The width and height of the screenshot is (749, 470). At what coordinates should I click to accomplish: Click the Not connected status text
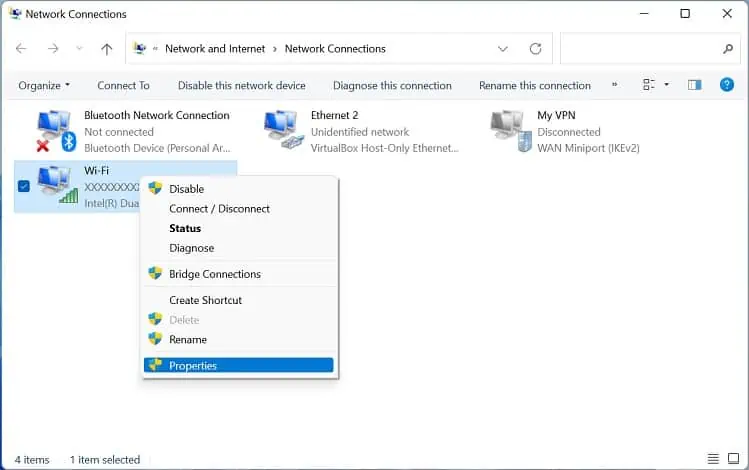click(119, 132)
